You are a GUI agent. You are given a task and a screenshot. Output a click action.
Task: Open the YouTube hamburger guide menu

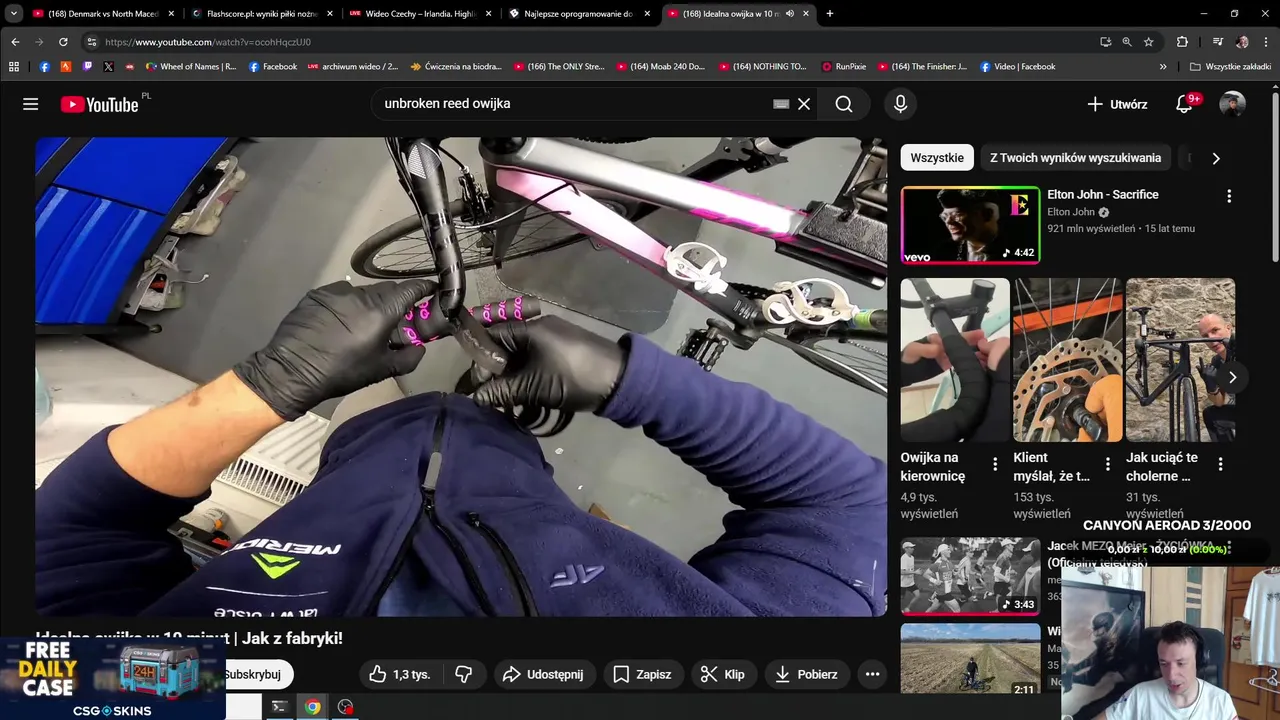point(31,104)
